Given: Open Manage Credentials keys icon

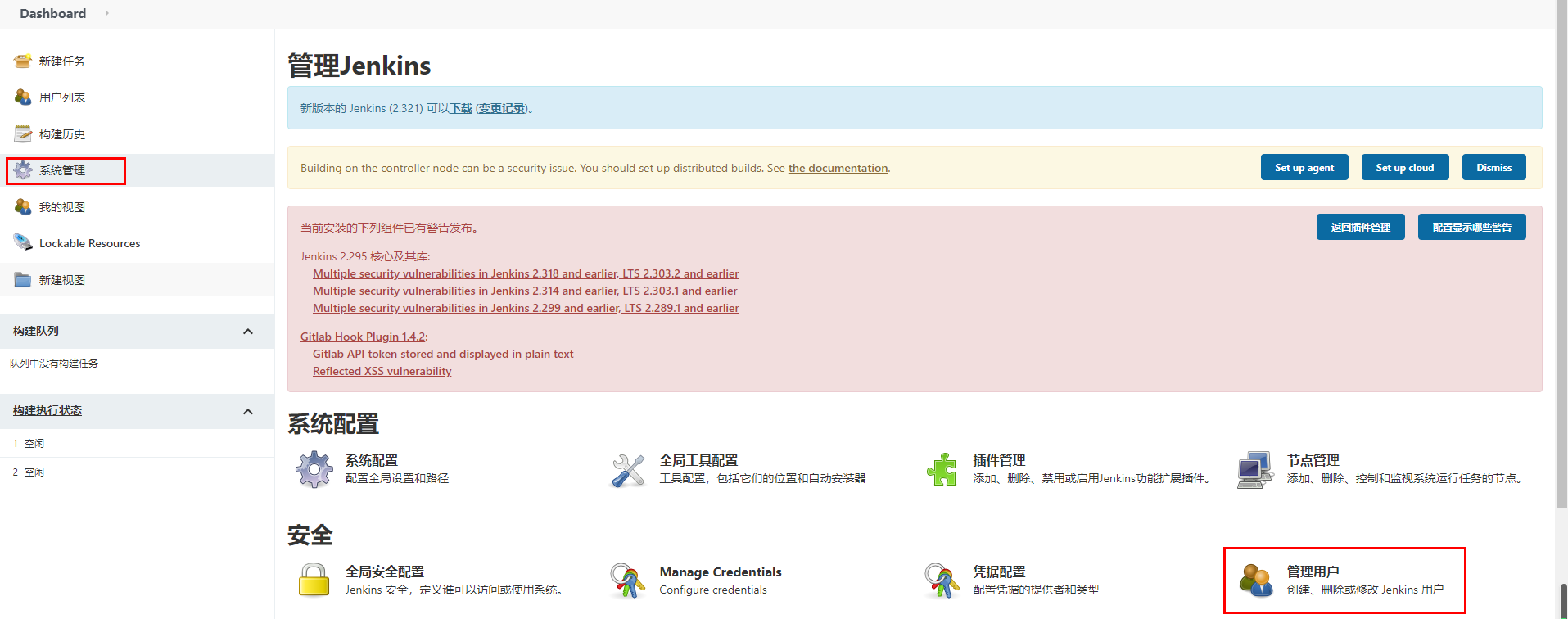Looking at the screenshot, I should [628, 581].
